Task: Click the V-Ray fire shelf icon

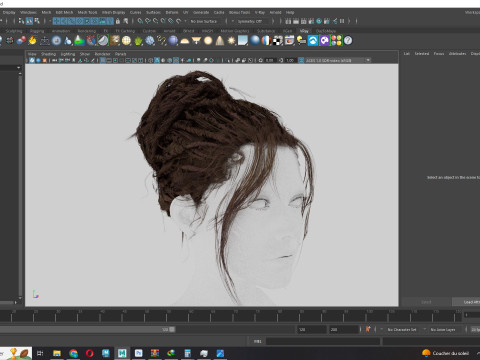Action: coord(33,41)
